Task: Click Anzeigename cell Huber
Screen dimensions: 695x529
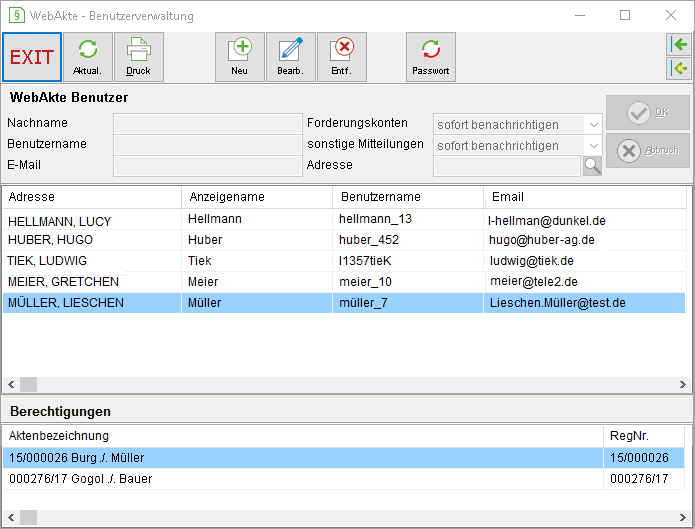Action: point(205,240)
